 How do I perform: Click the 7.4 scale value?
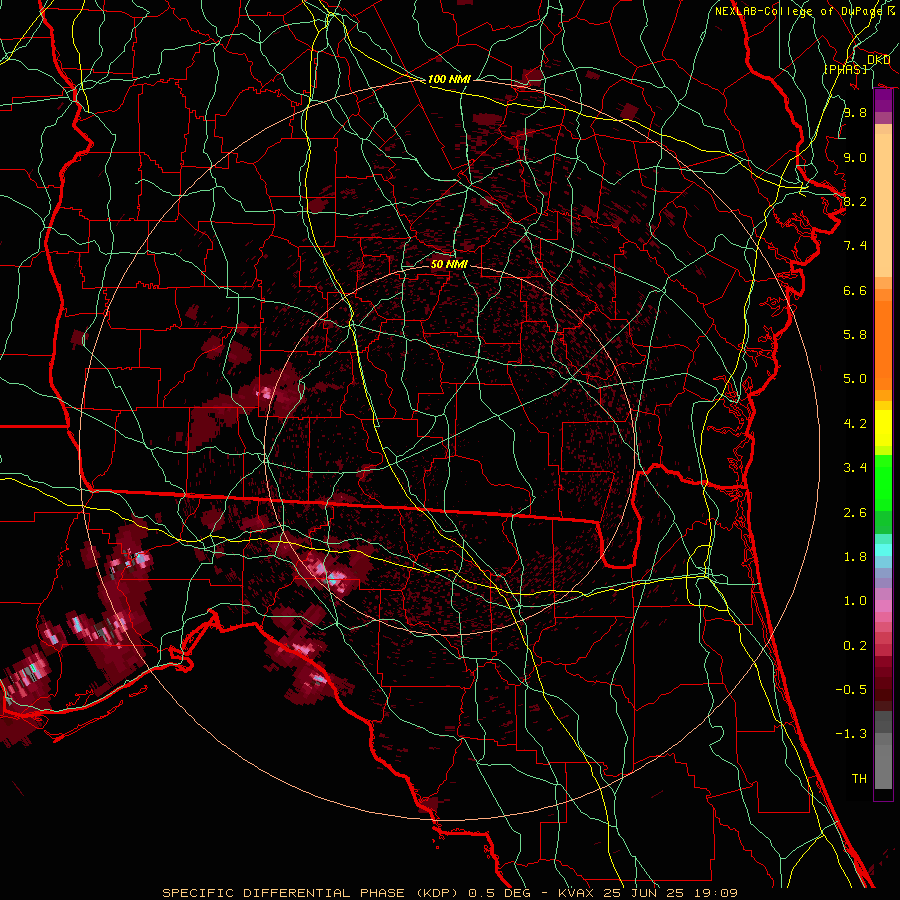[855, 246]
